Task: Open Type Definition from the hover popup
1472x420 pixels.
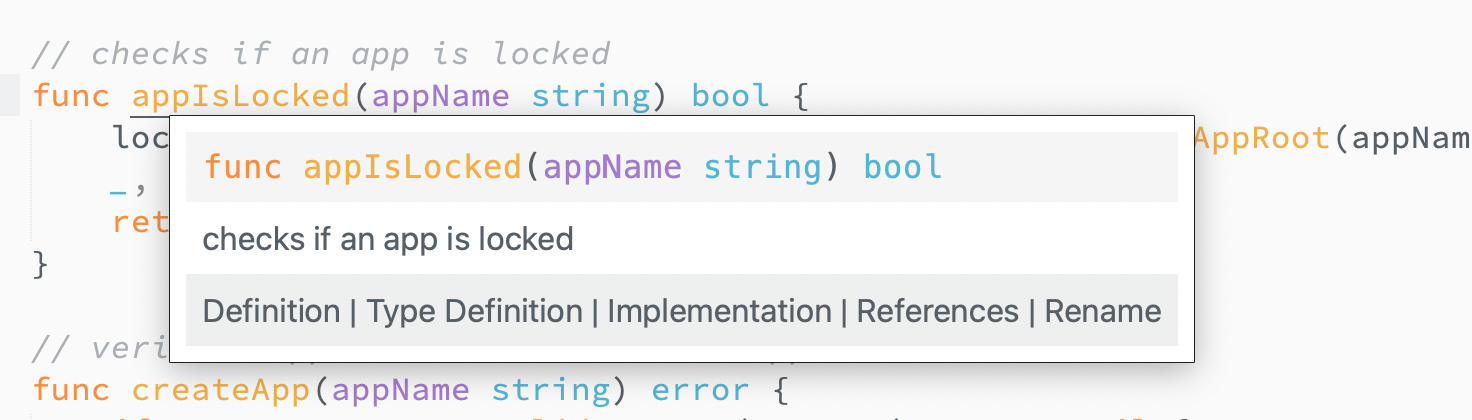Action: click(474, 311)
